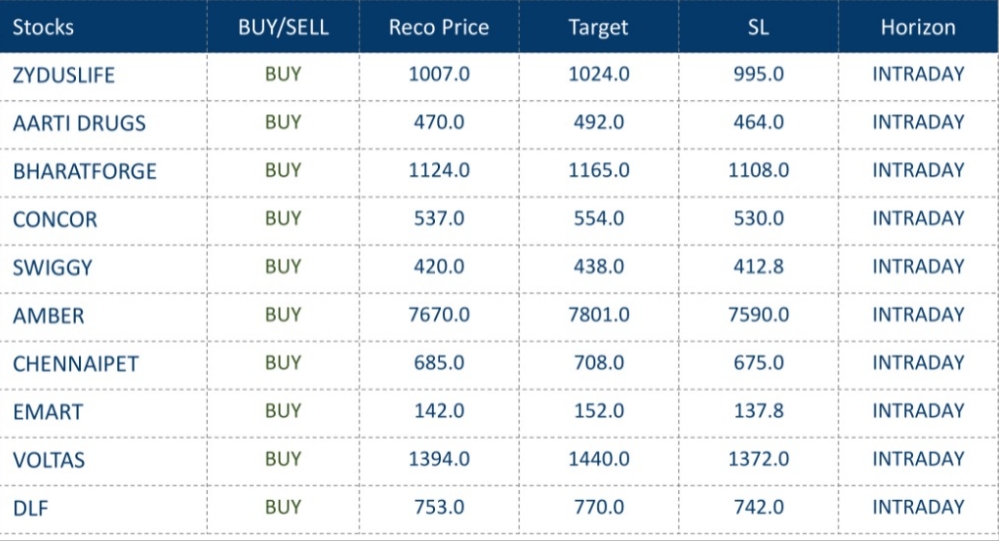This screenshot has width=999, height=541.
Task: Select the BHARATFORGE stock name
Action: tap(85, 171)
